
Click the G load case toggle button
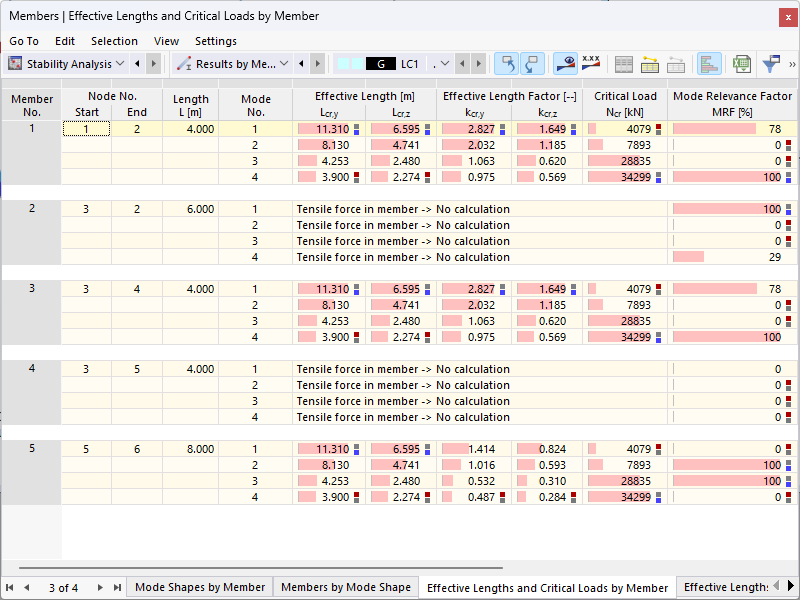pos(383,63)
